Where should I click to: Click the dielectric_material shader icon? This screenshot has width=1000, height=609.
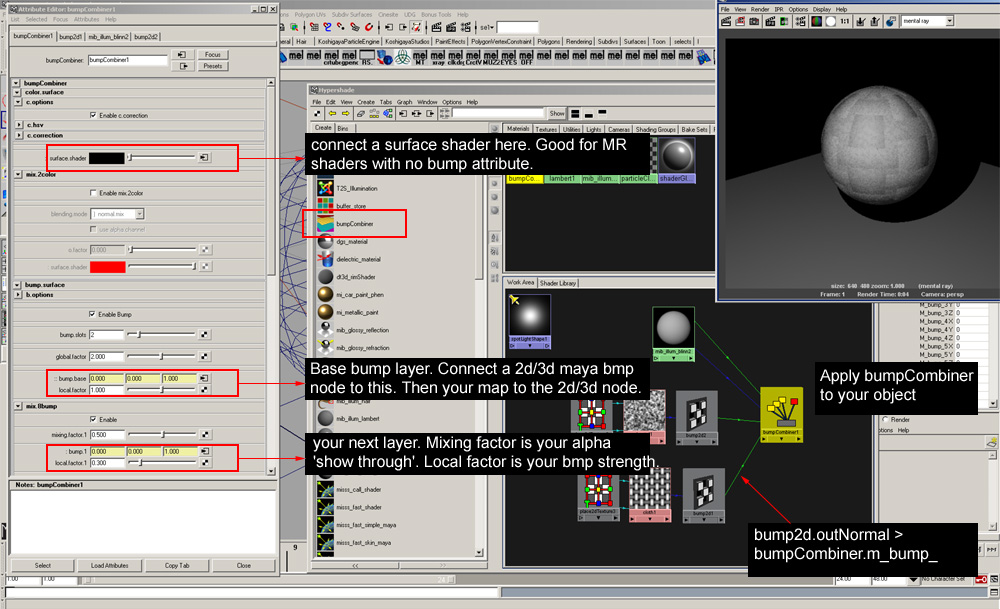point(325,259)
